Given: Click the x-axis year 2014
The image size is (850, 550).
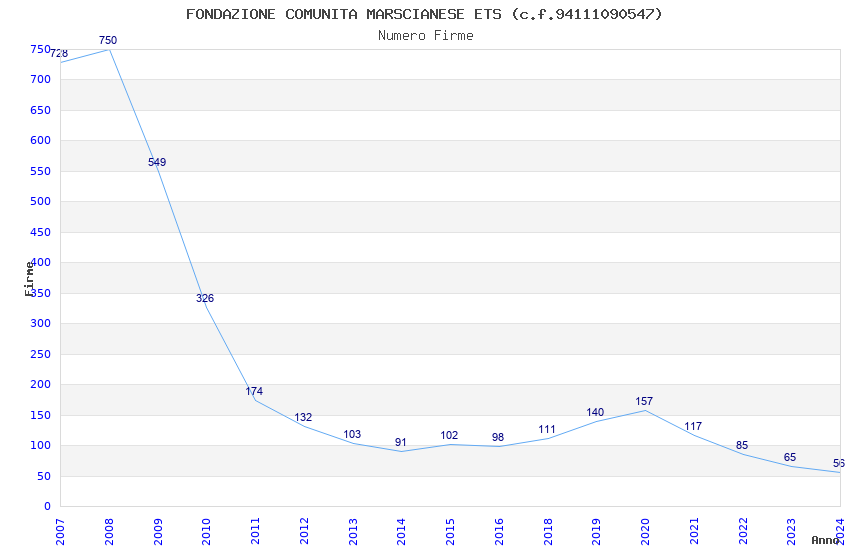Looking at the screenshot, I should pyautogui.click(x=402, y=532).
